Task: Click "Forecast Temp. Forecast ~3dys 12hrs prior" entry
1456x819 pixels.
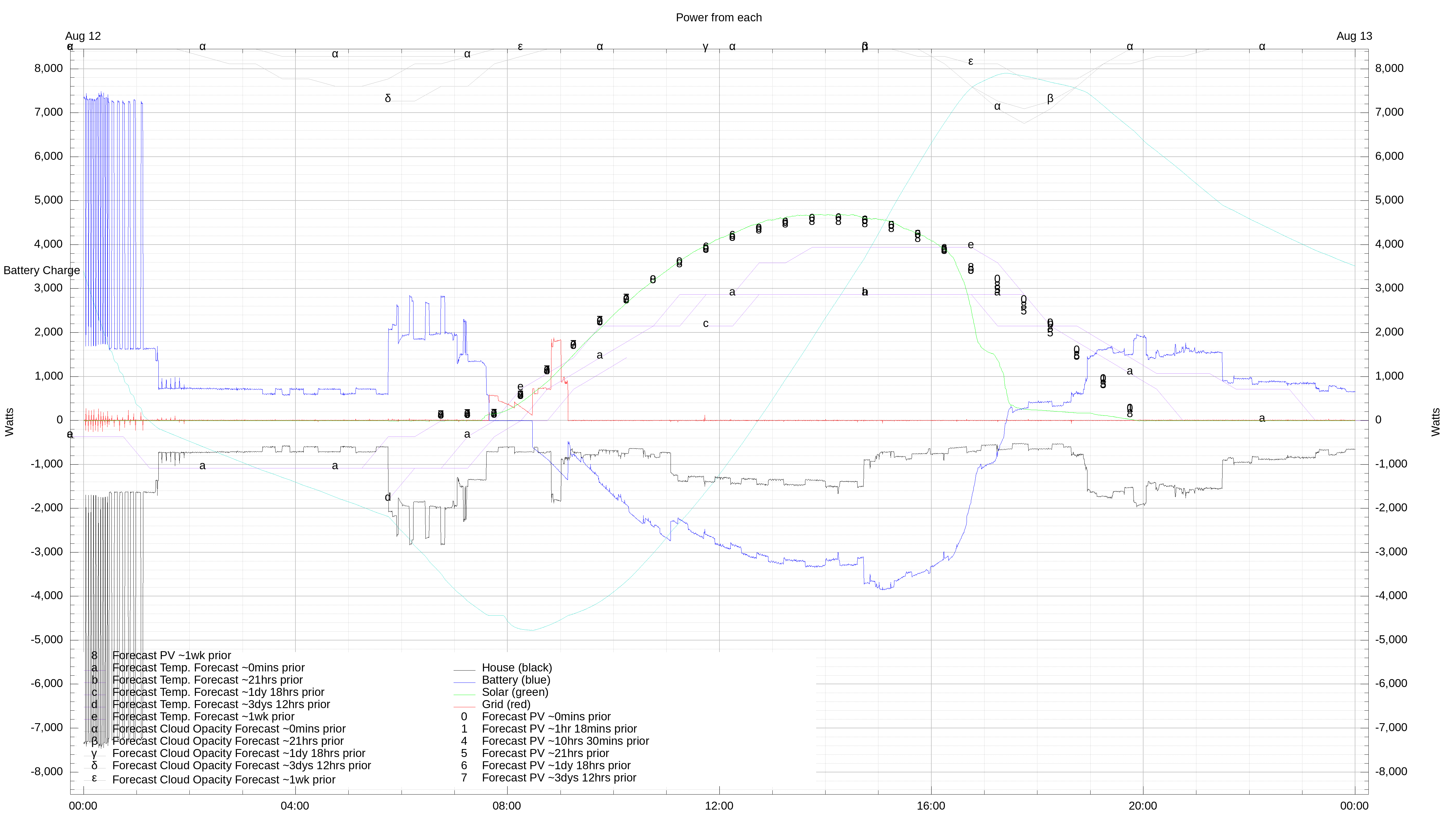Action: (221, 704)
